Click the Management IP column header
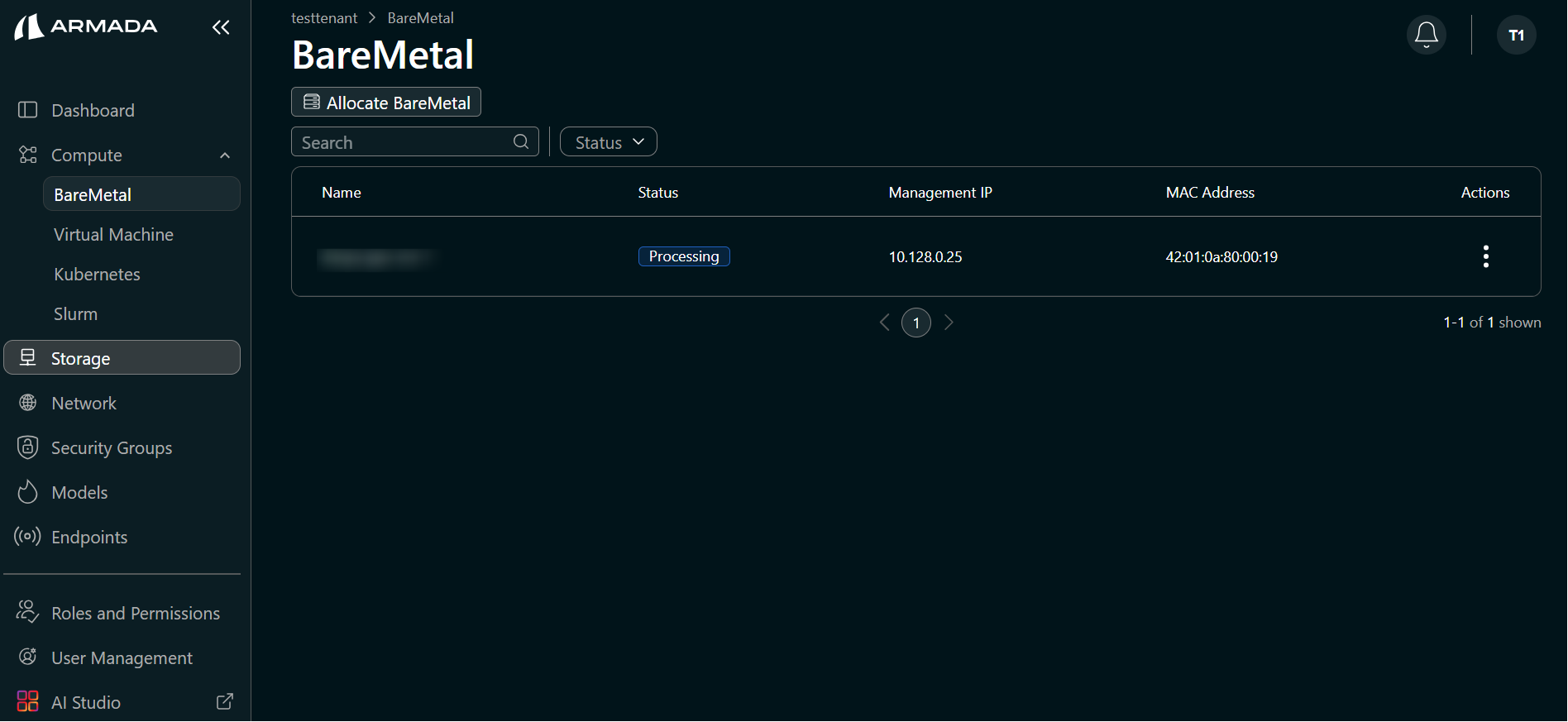The image size is (1568, 722). tap(940, 192)
